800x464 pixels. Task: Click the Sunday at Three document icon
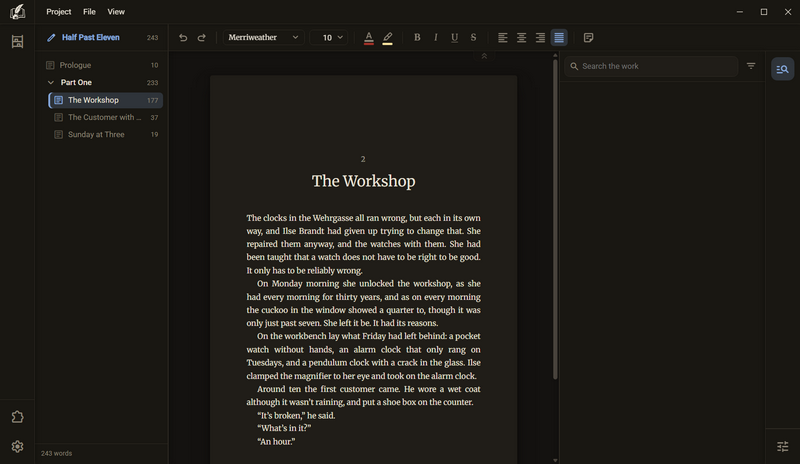point(59,134)
